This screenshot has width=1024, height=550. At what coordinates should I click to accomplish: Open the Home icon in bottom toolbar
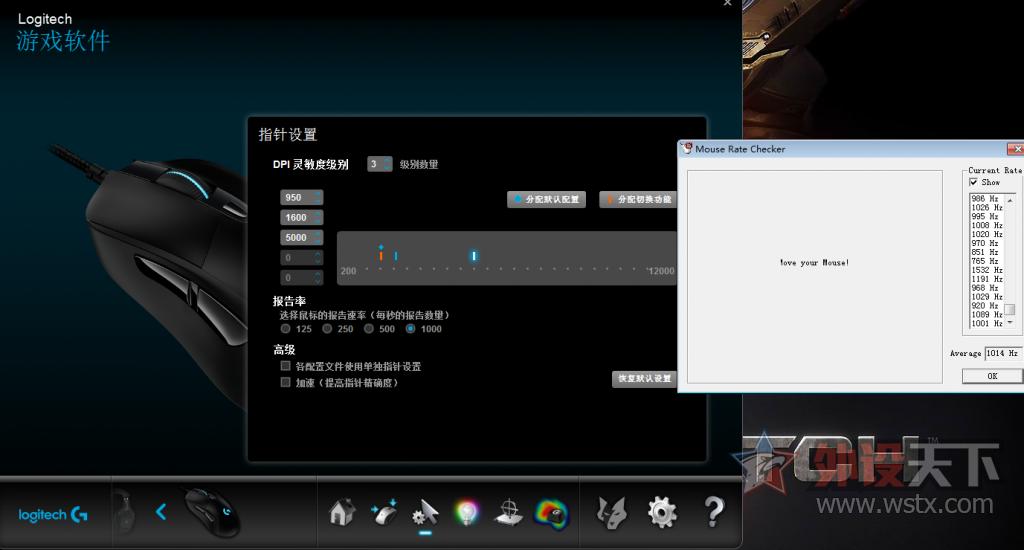pyautogui.click(x=342, y=513)
